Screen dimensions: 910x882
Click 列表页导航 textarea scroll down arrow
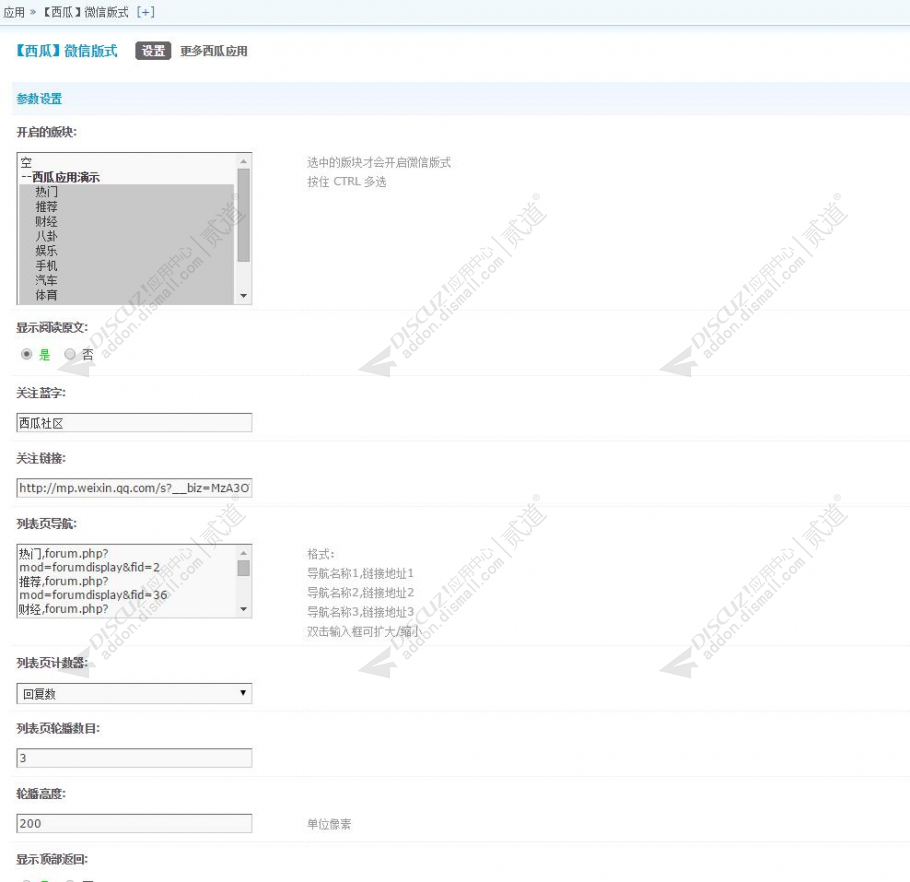[x=244, y=609]
